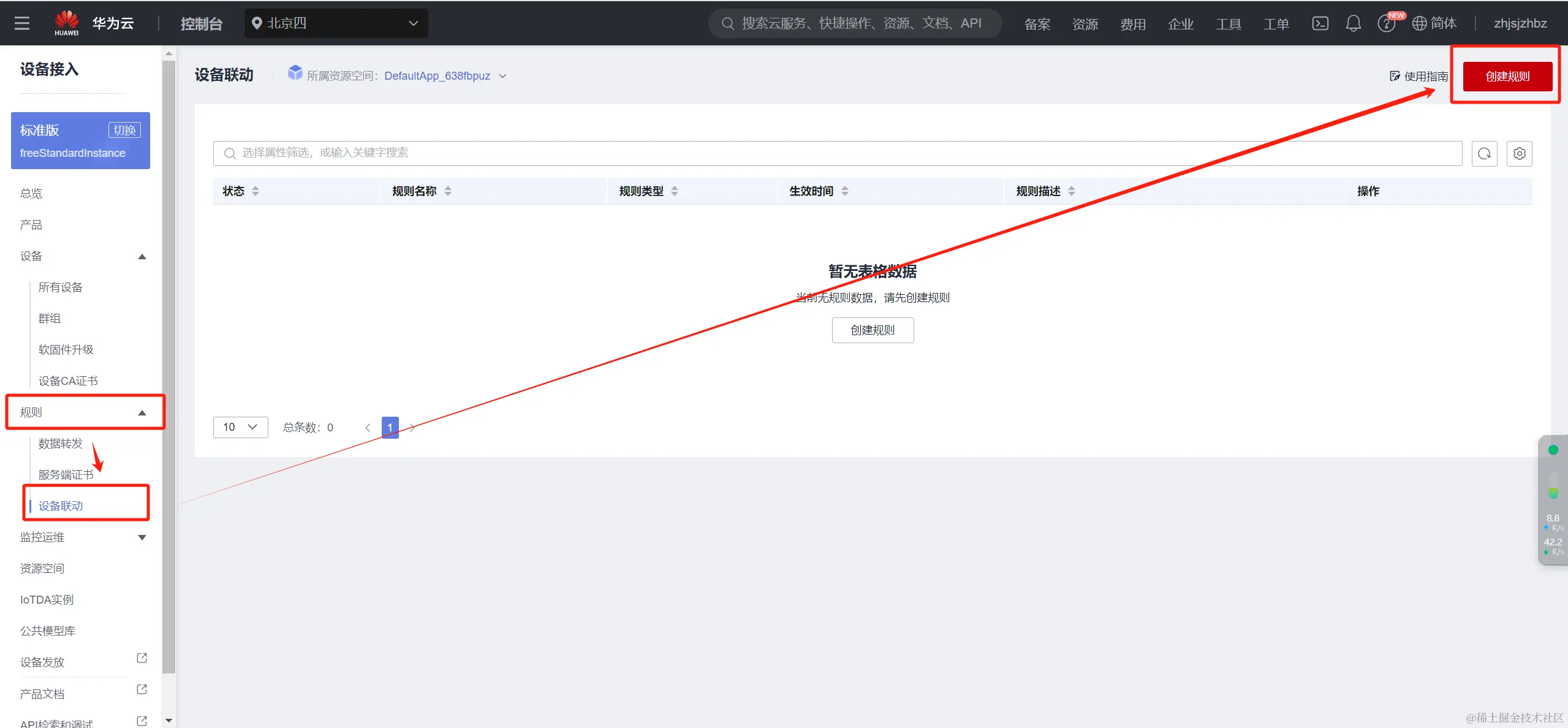The height and width of the screenshot is (728, 1568).
Task: Sort by 规则名称 column
Action: pos(448,191)
